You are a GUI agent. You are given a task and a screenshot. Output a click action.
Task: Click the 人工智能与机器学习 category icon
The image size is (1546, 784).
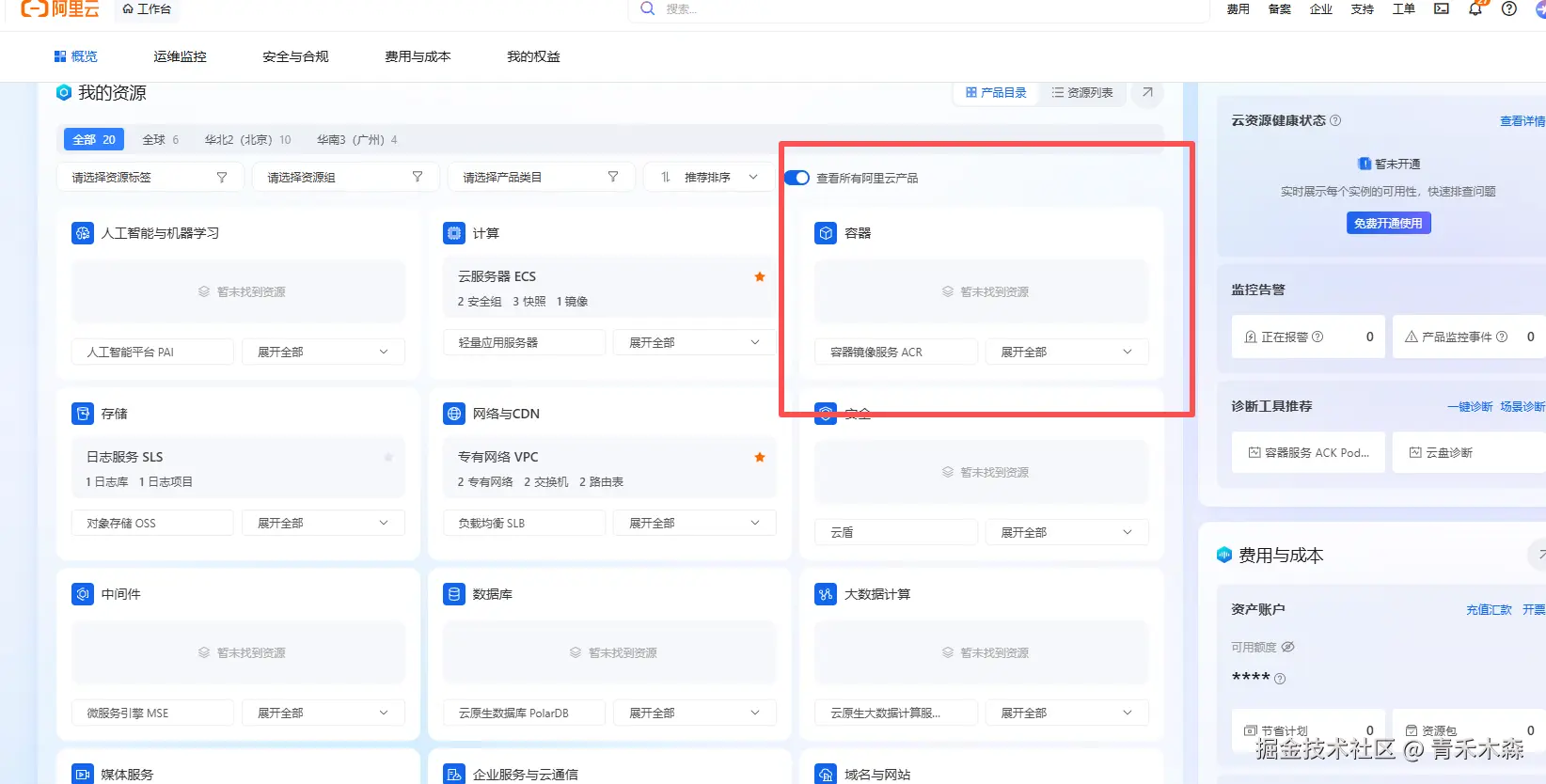tap(83, 233)
